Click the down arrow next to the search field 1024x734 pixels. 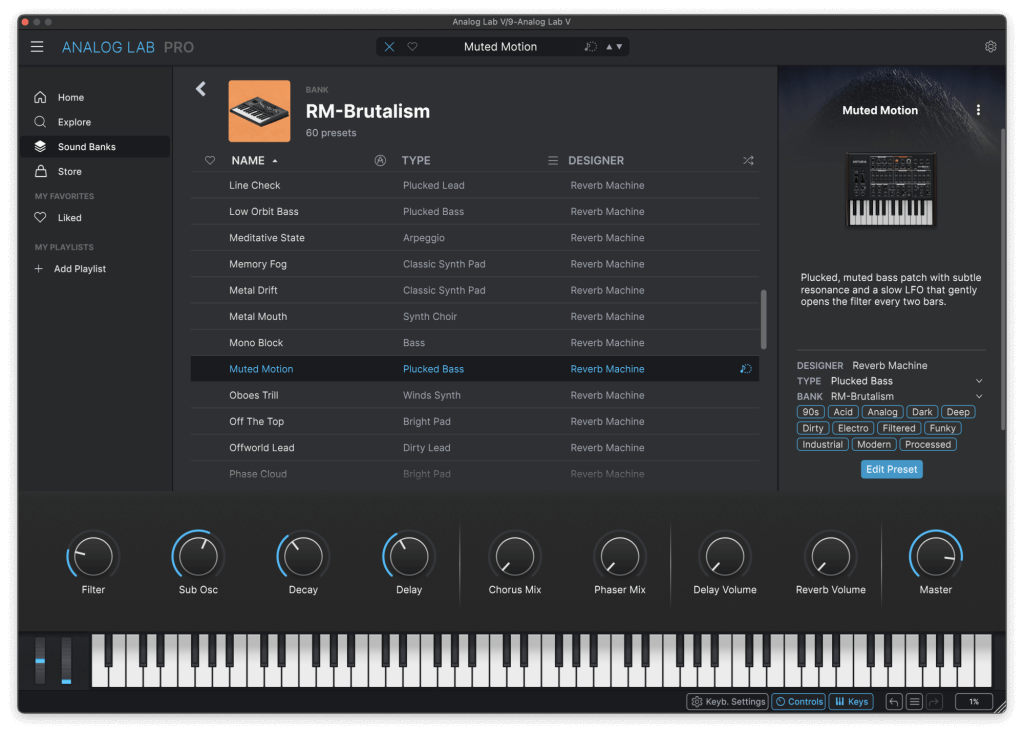point(618,46)
